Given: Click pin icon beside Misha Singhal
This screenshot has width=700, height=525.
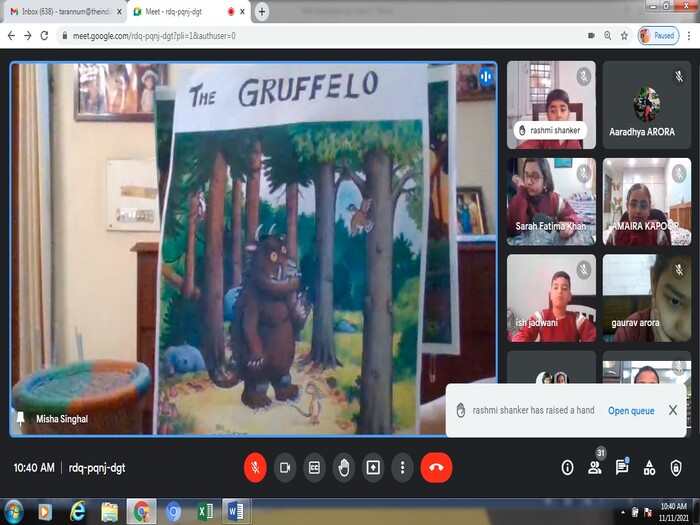Looking at the screenshot, I should 20,419.
